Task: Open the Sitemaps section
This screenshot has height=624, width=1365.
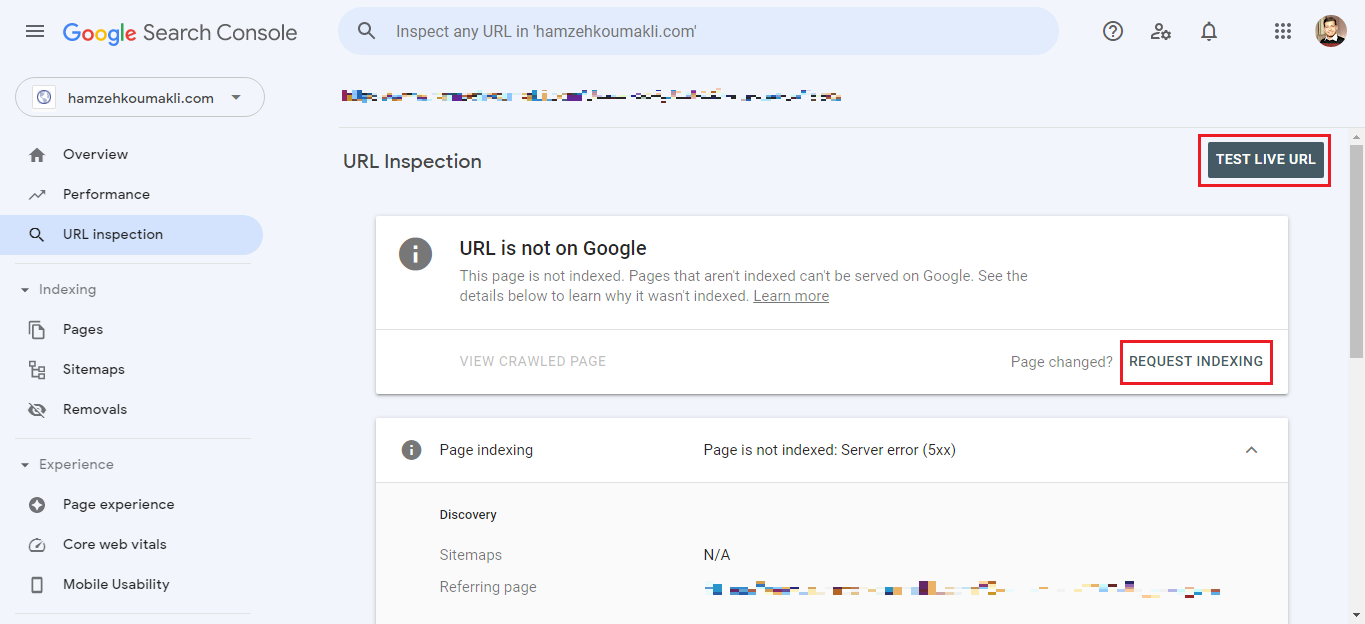Action: pos(93,369)
